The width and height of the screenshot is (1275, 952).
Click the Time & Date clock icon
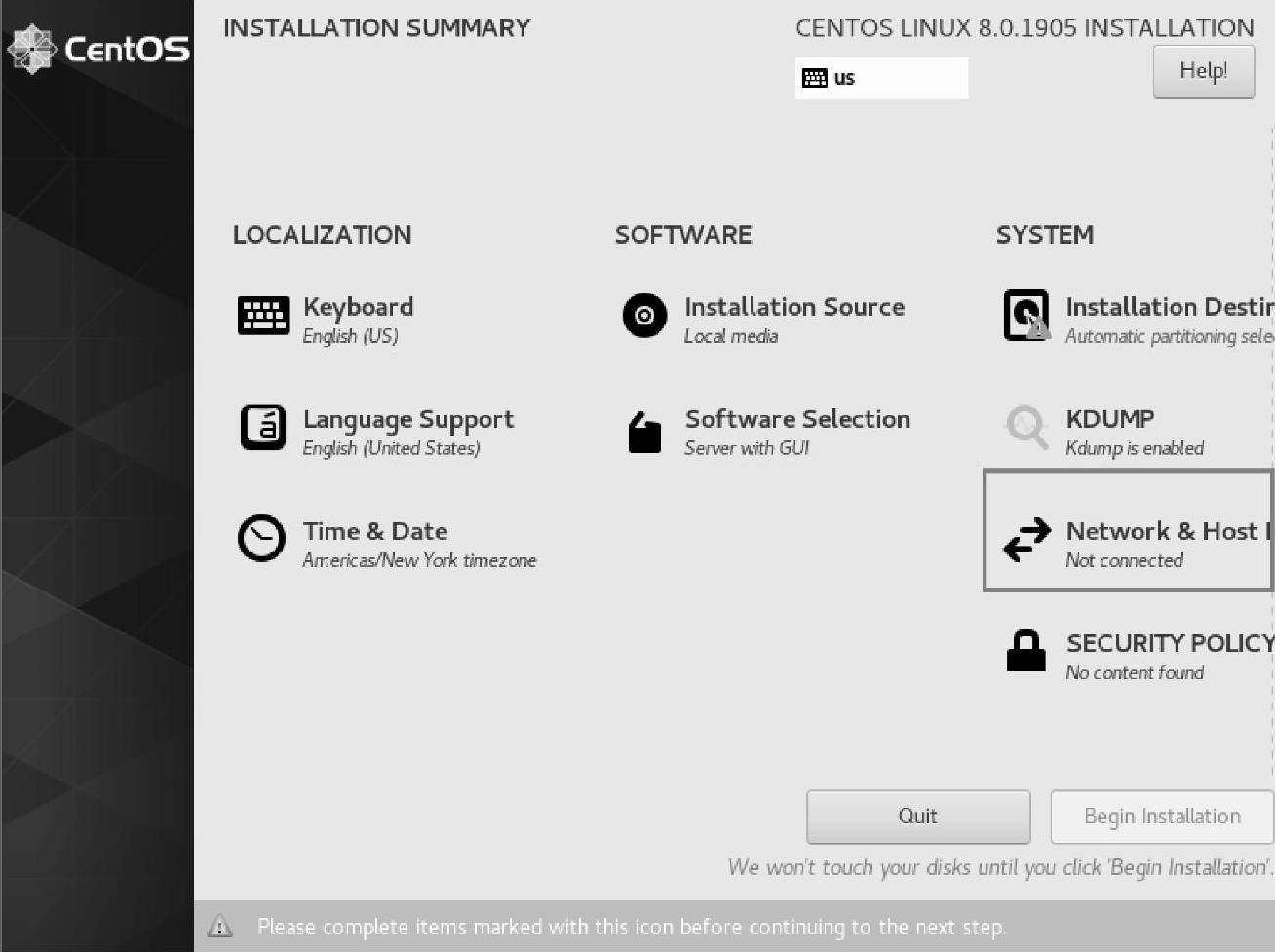coord(262,539)
